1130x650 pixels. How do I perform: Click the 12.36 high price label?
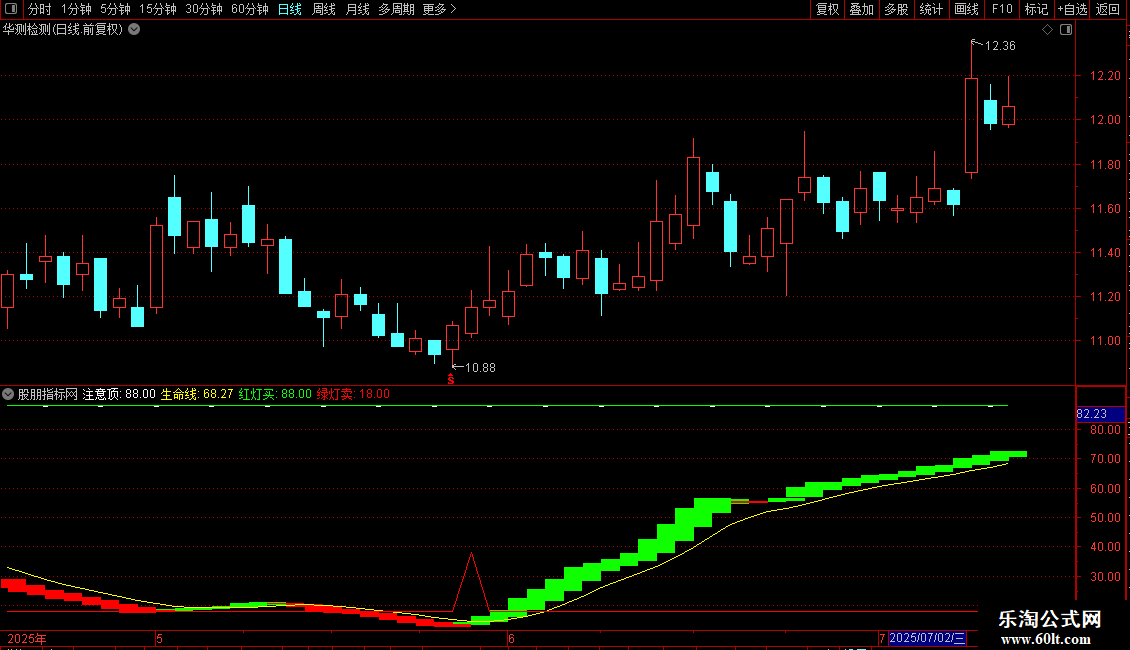pyautogui.click(x=1000, y=45)
